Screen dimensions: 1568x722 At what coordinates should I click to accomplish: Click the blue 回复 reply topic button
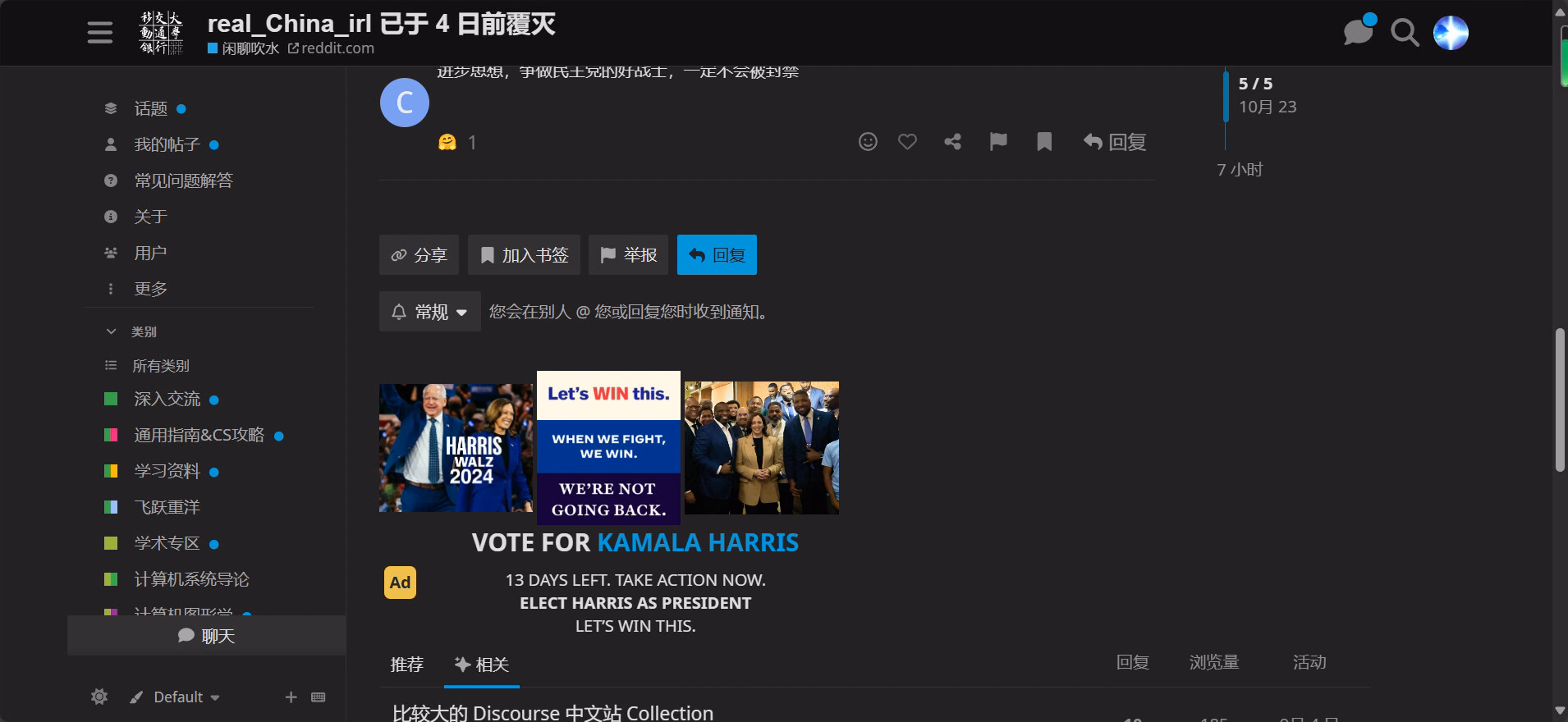[717, 255]
